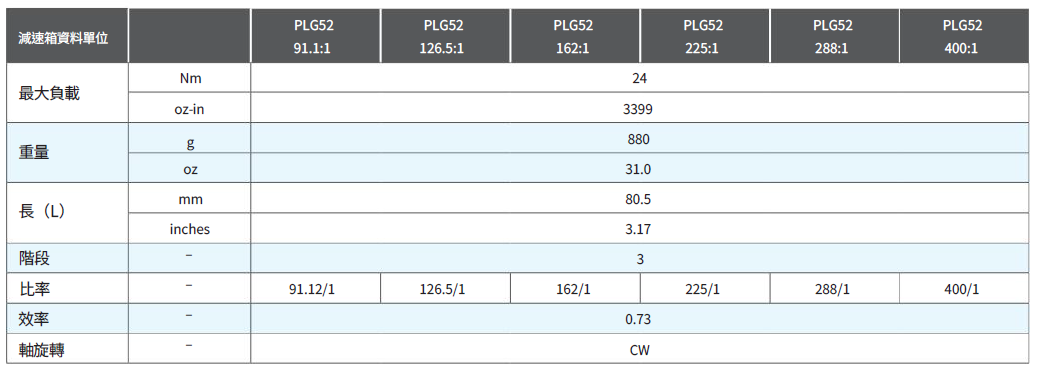Click the PLG52 162:1 column header
Viewport: 1037px width, 369px height.
(x=575, y=36)
